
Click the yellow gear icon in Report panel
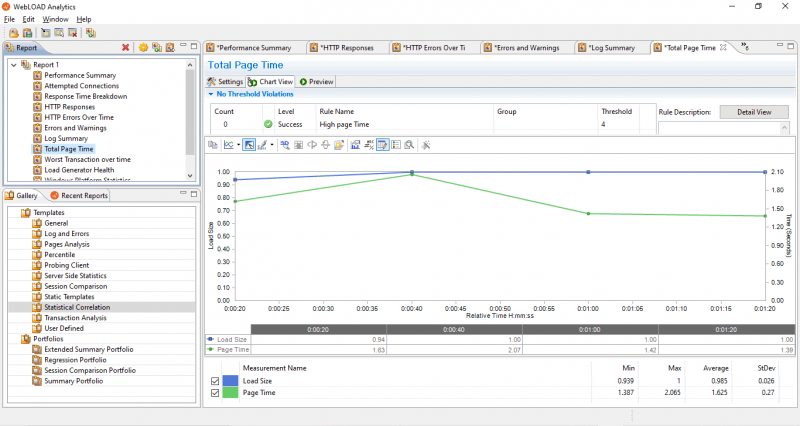click(143, 47)
